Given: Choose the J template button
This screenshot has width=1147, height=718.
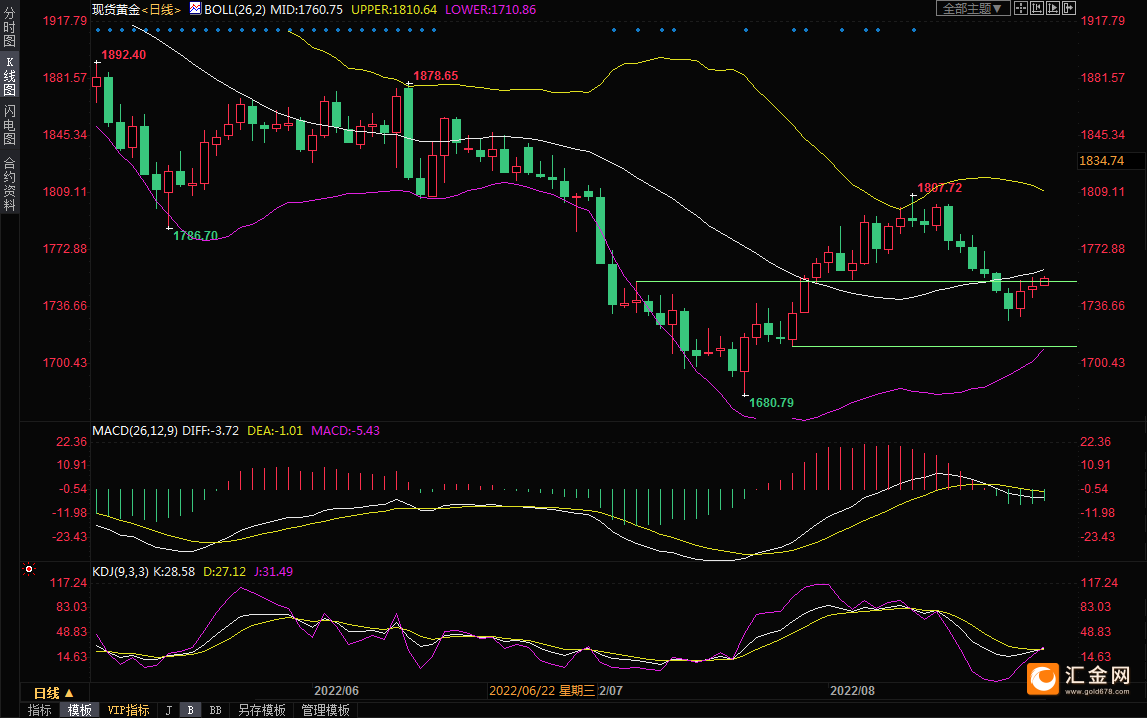Looking at the screenshot, I should (x=169, y=710).
